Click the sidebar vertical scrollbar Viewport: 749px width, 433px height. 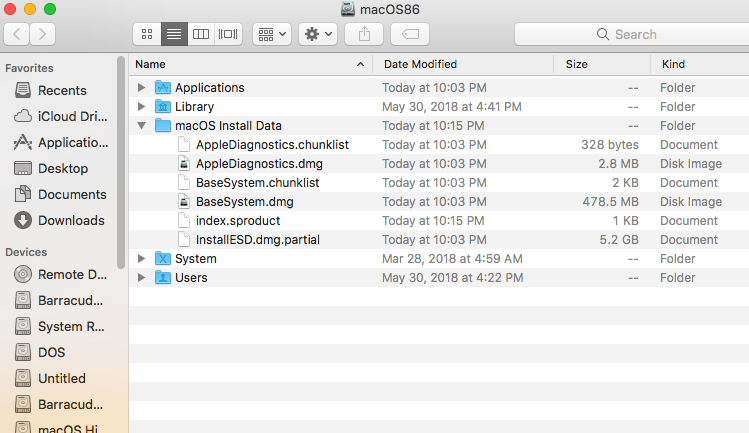pos(121,162)
